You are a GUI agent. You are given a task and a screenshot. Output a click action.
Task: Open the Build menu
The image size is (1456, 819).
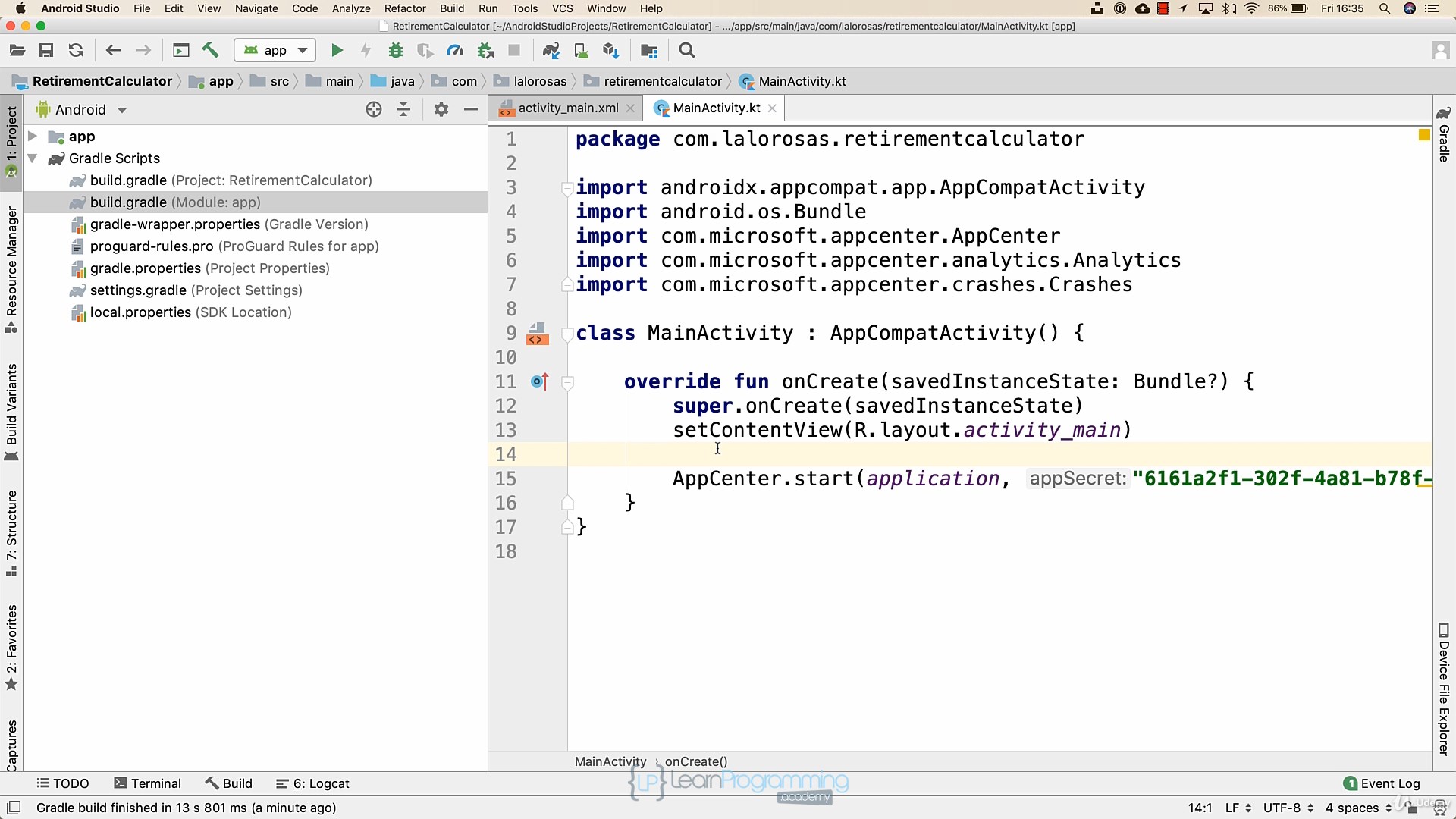click(x=452, y=8)
